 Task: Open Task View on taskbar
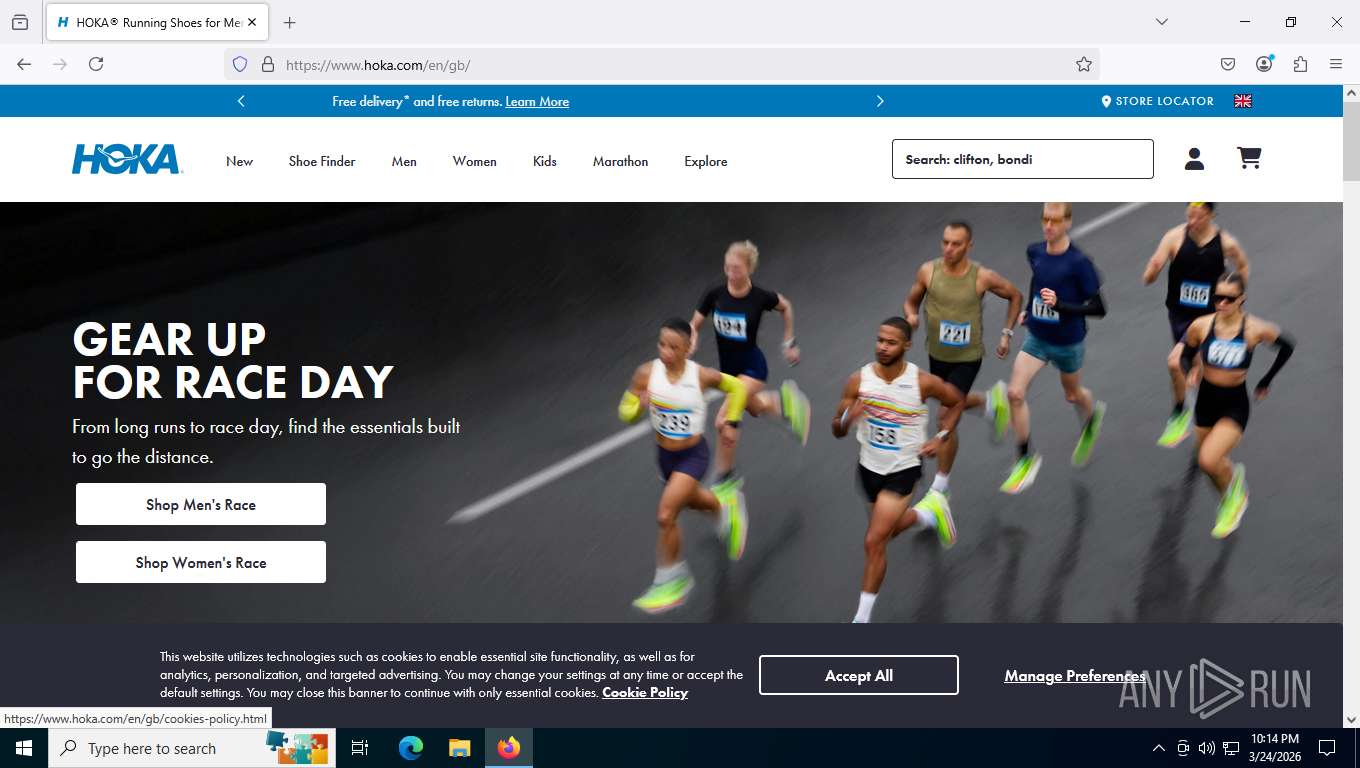pyautogui.click(x=360, y=748)
